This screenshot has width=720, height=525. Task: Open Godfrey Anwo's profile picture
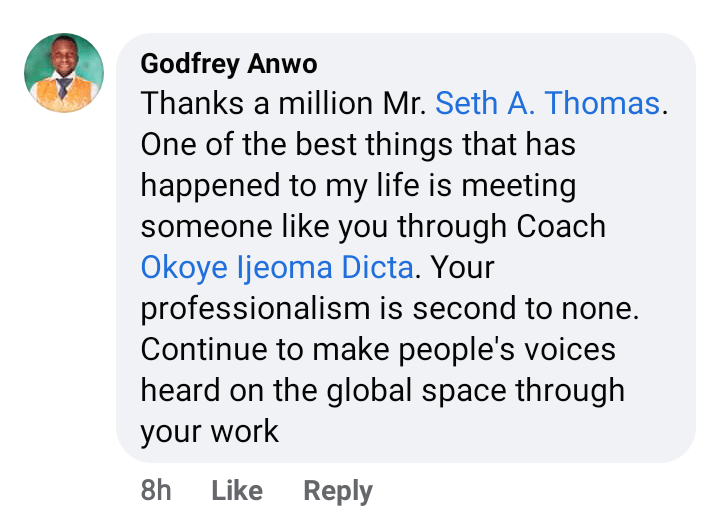64,73
